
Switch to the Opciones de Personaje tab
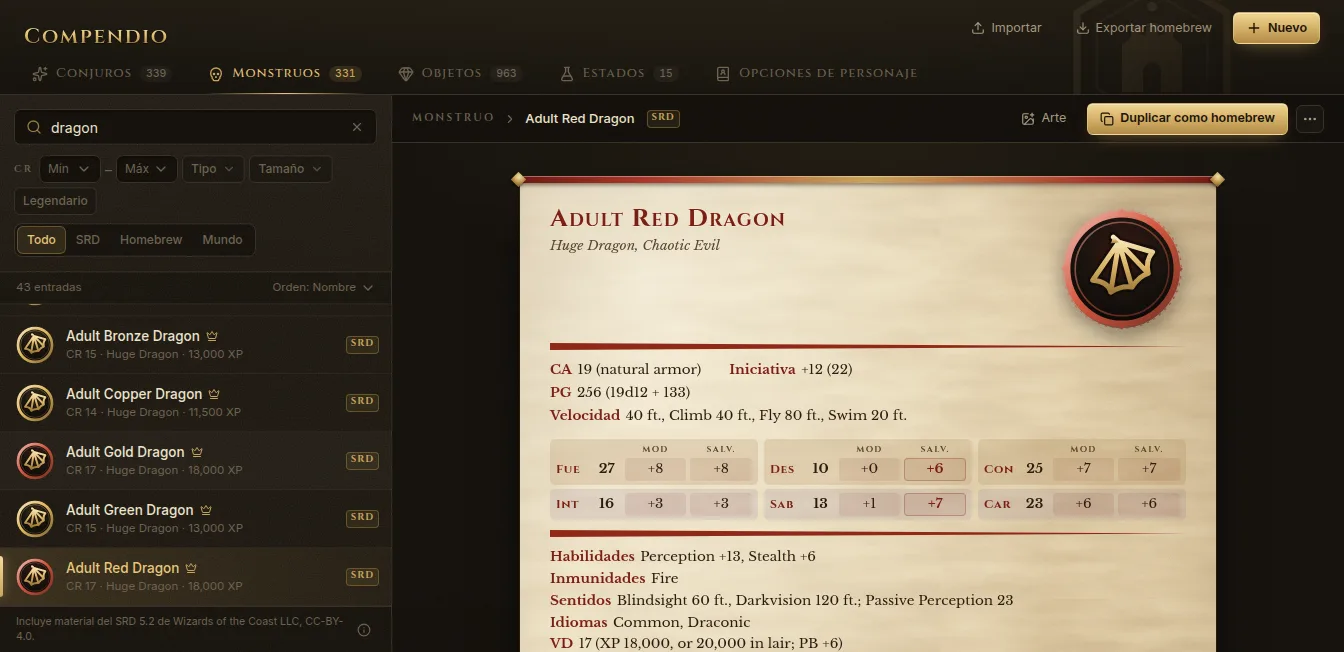point(817,74)
